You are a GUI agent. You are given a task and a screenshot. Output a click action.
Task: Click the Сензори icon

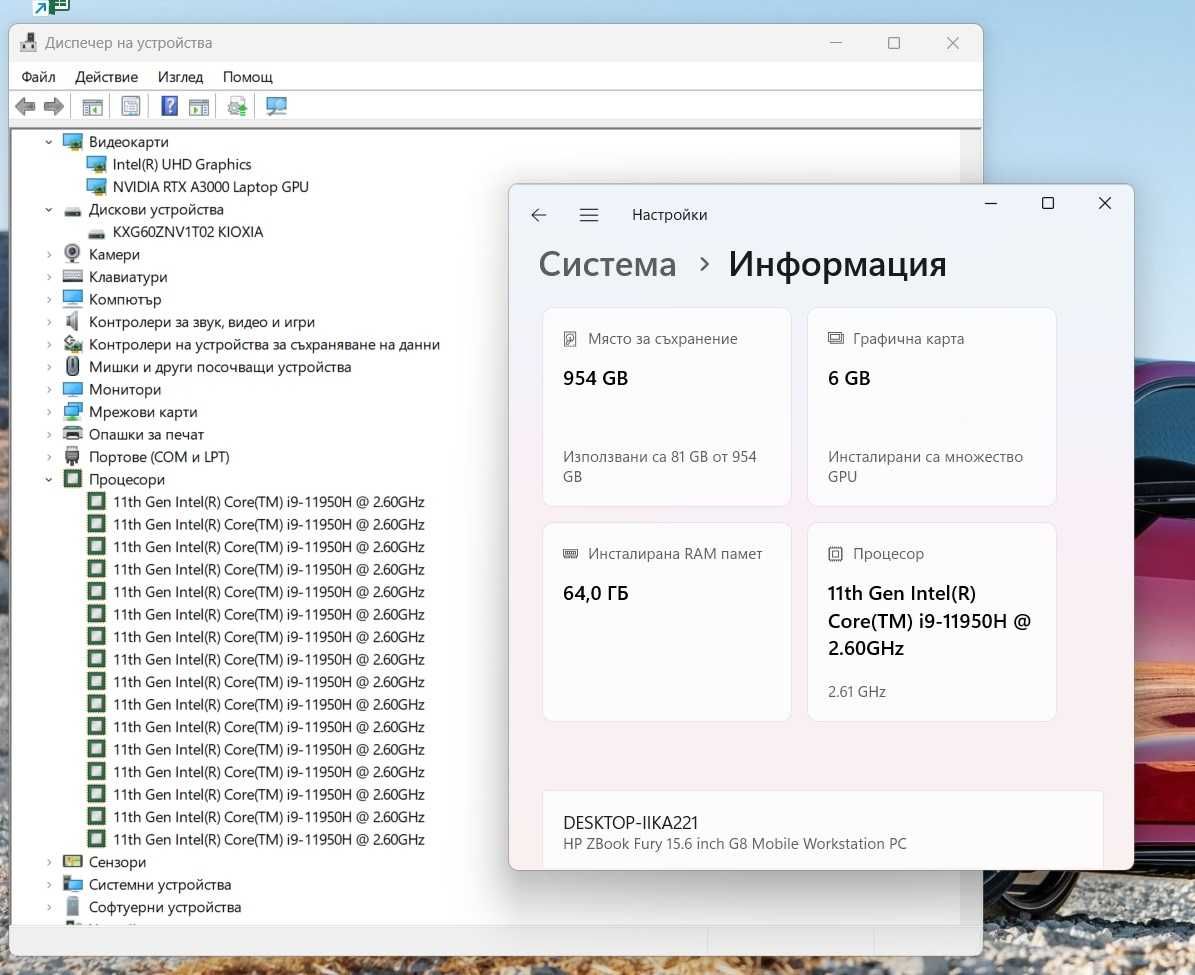(72, 861)
